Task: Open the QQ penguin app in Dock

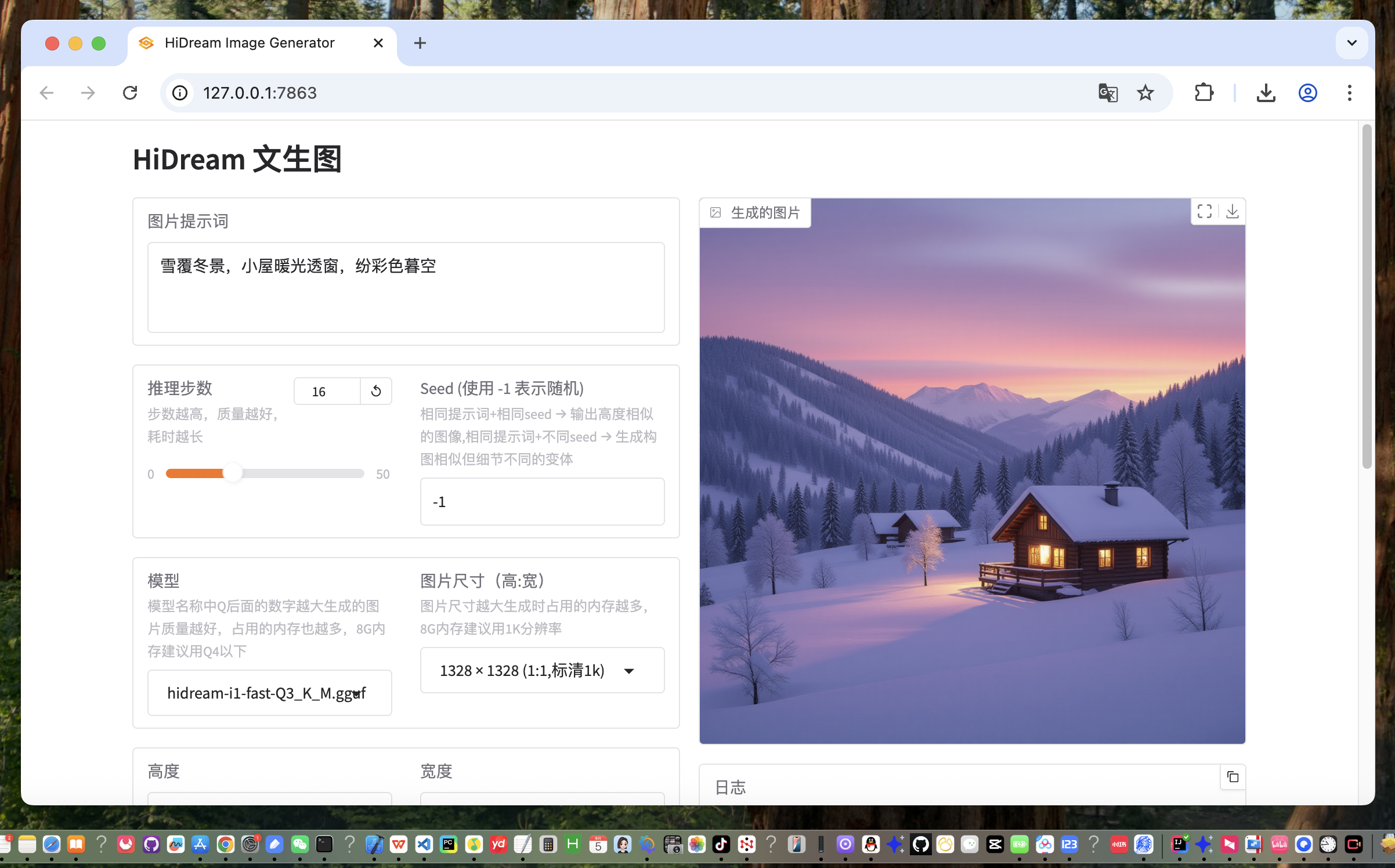Action: point(870,844)
